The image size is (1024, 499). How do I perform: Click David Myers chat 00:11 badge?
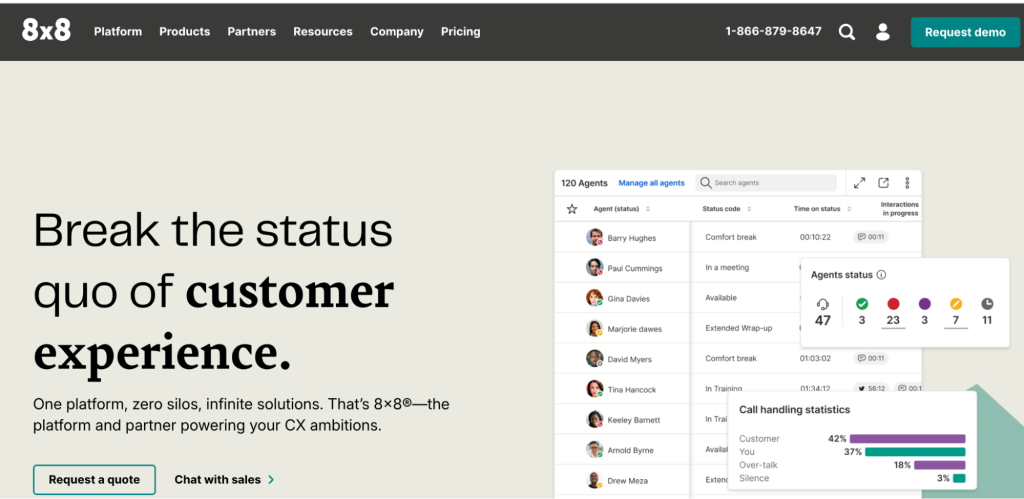871,358
